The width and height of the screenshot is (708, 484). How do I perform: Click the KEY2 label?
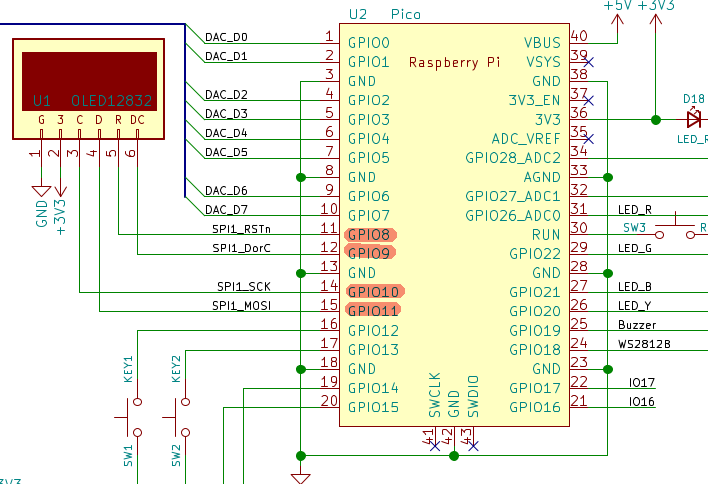click(x=177, y=369)
